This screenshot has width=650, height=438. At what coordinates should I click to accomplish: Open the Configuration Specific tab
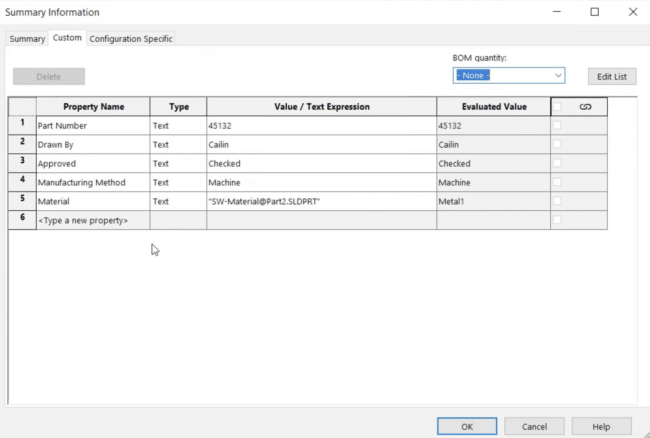click(x=131, y=39)
